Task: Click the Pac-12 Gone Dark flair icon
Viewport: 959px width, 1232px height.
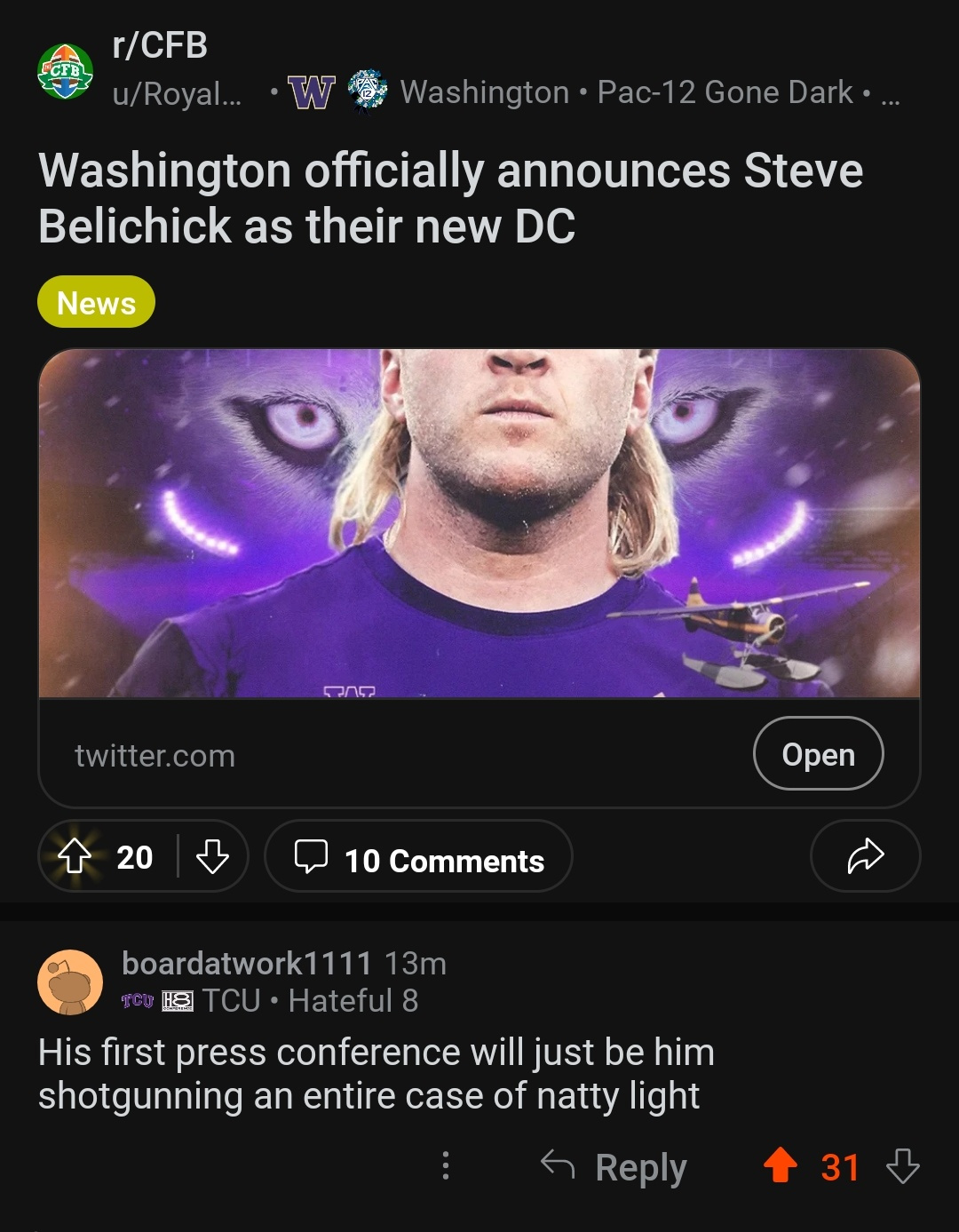Action: [367, 90]
